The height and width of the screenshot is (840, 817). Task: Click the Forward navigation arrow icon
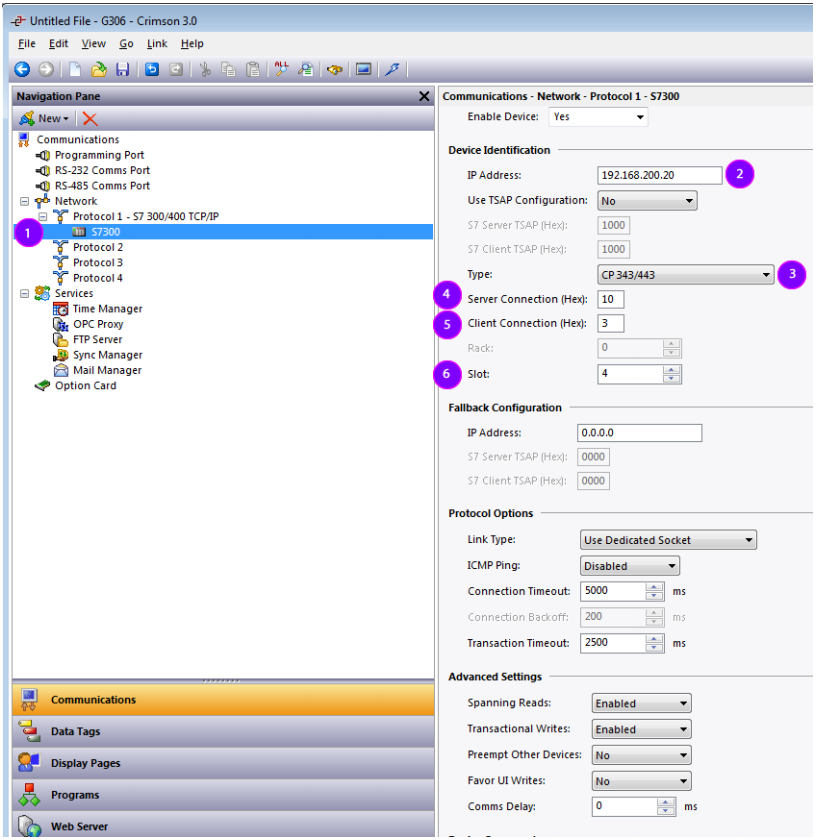47,69
